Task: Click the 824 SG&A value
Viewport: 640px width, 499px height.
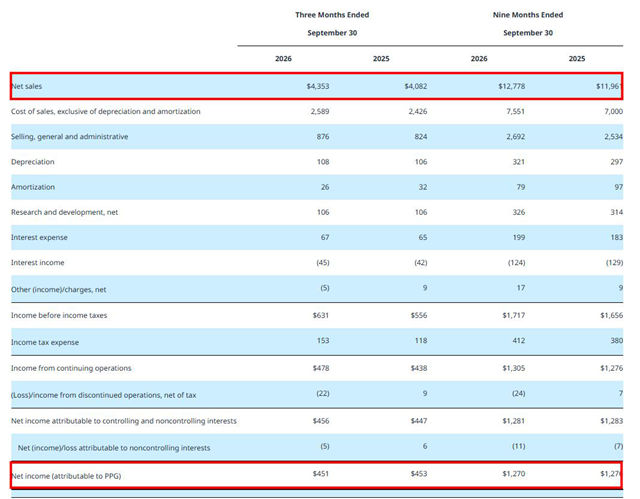Action: (x=421, y=137)
